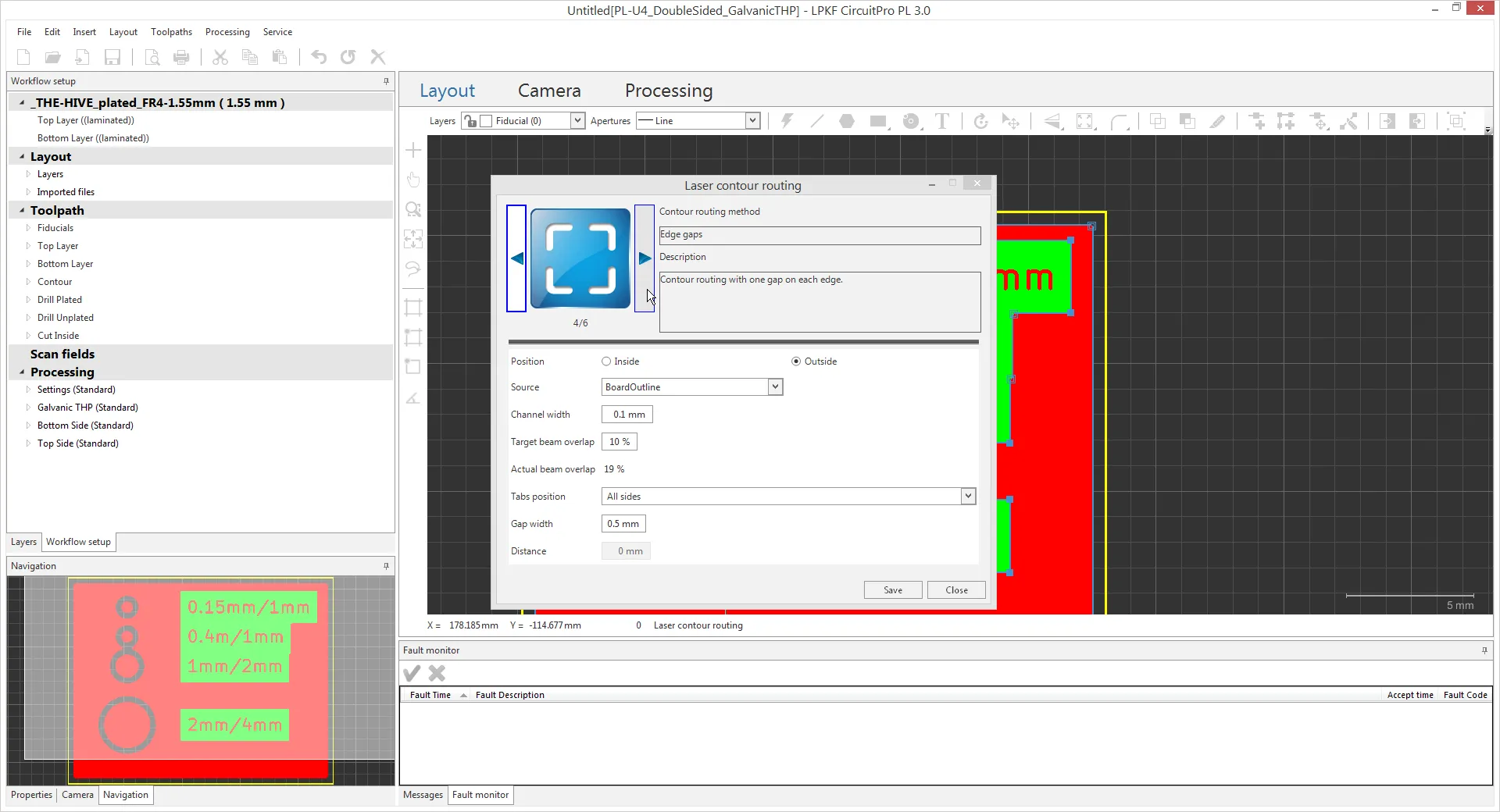The width and height of the screenshot is (1500, 812).
Task: Select the Flash tool in layout toolbar
Action: click(787, 121)
